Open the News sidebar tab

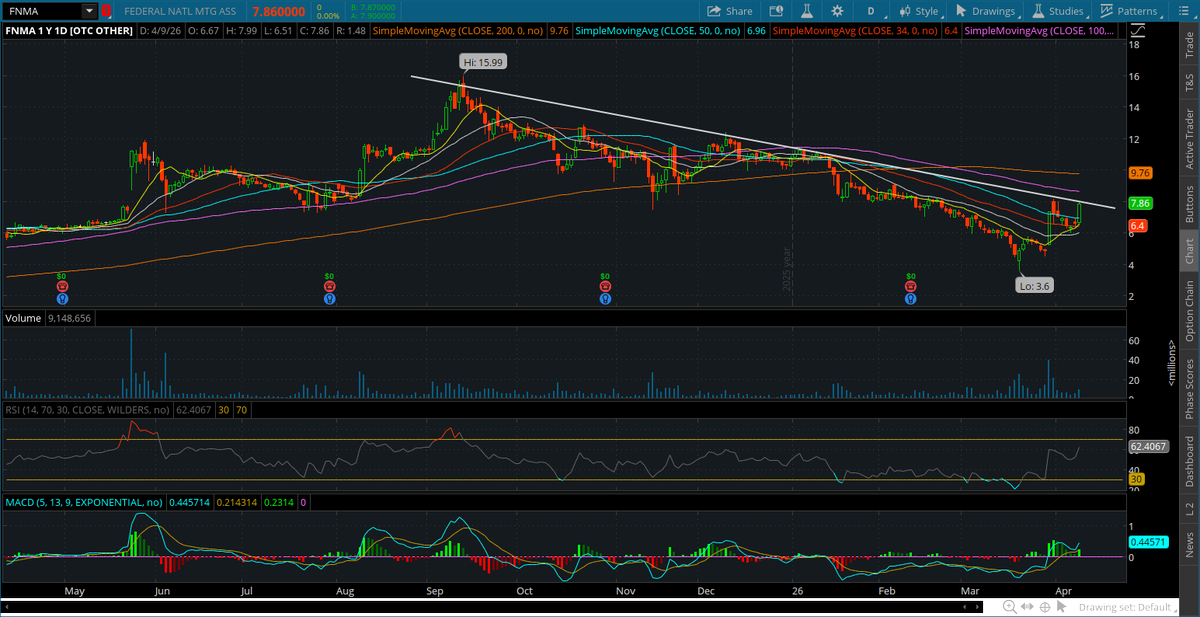click(1189, 545)
